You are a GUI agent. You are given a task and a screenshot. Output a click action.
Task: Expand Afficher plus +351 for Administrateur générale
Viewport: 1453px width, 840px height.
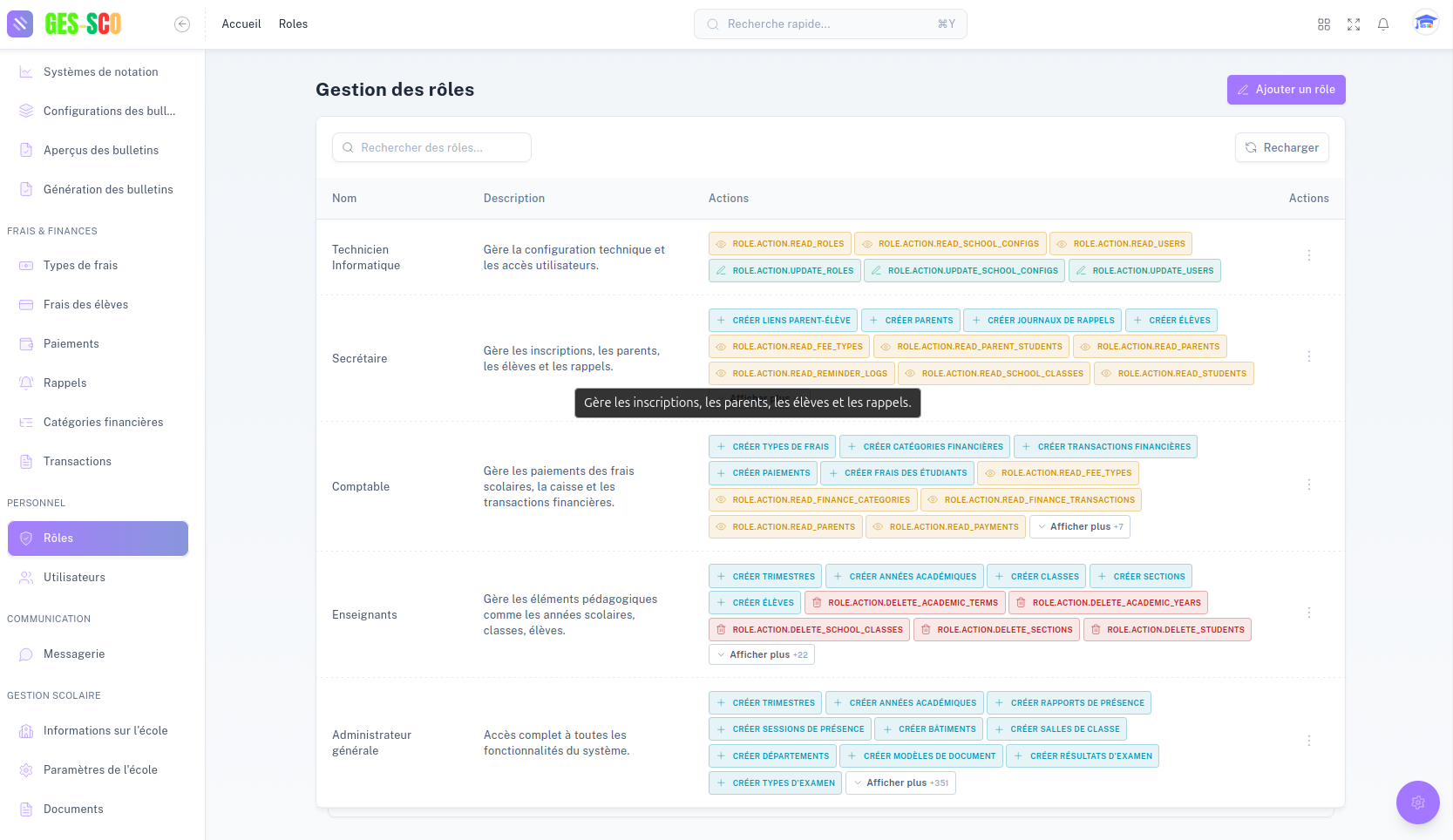click(x=900, y=782)
